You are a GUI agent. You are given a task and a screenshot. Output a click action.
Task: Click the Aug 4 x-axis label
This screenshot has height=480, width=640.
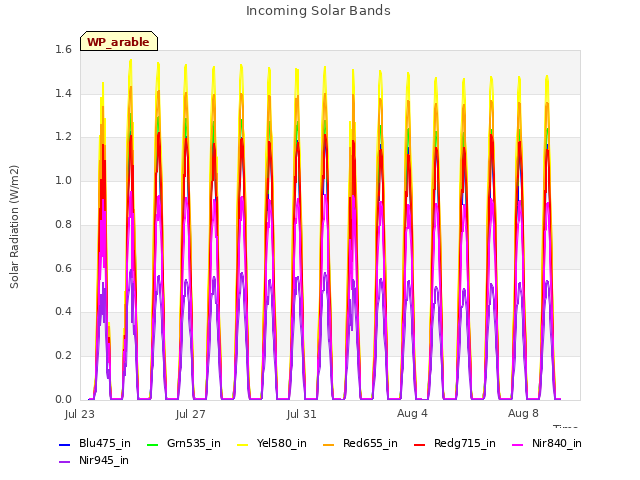(412, 413)
